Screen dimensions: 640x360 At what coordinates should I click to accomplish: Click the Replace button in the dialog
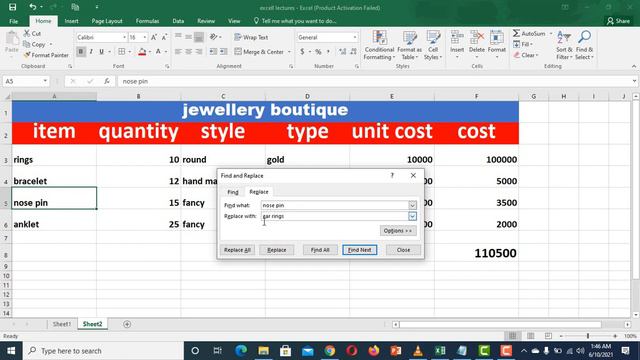277,250
